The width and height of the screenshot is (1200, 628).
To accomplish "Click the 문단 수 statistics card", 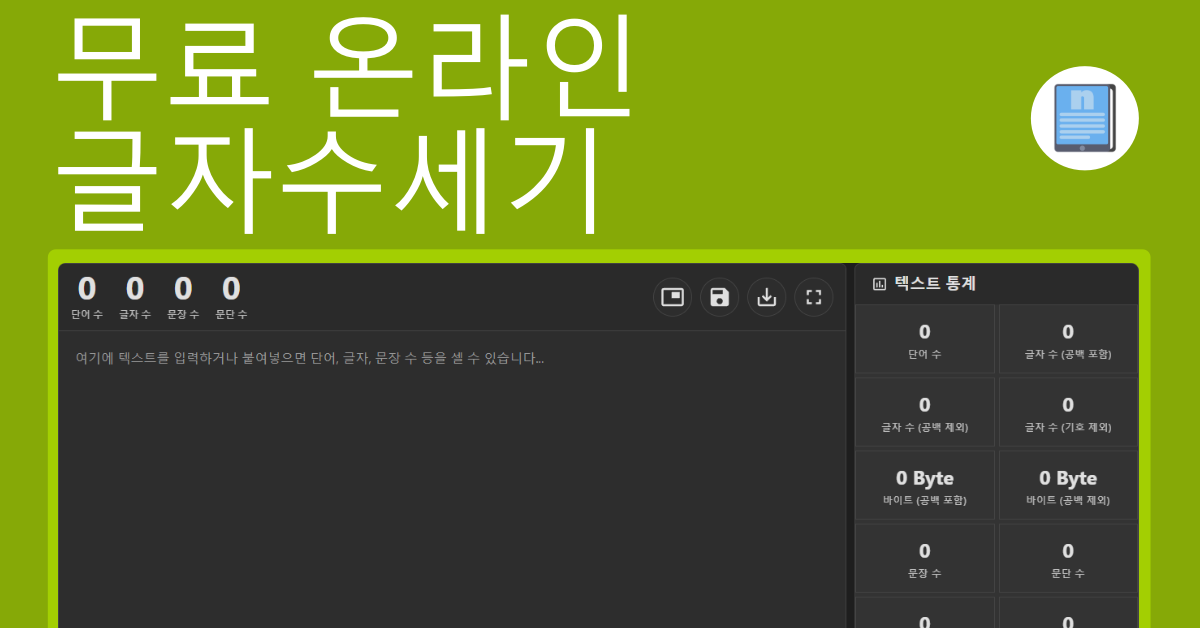I will point(1068,558).
